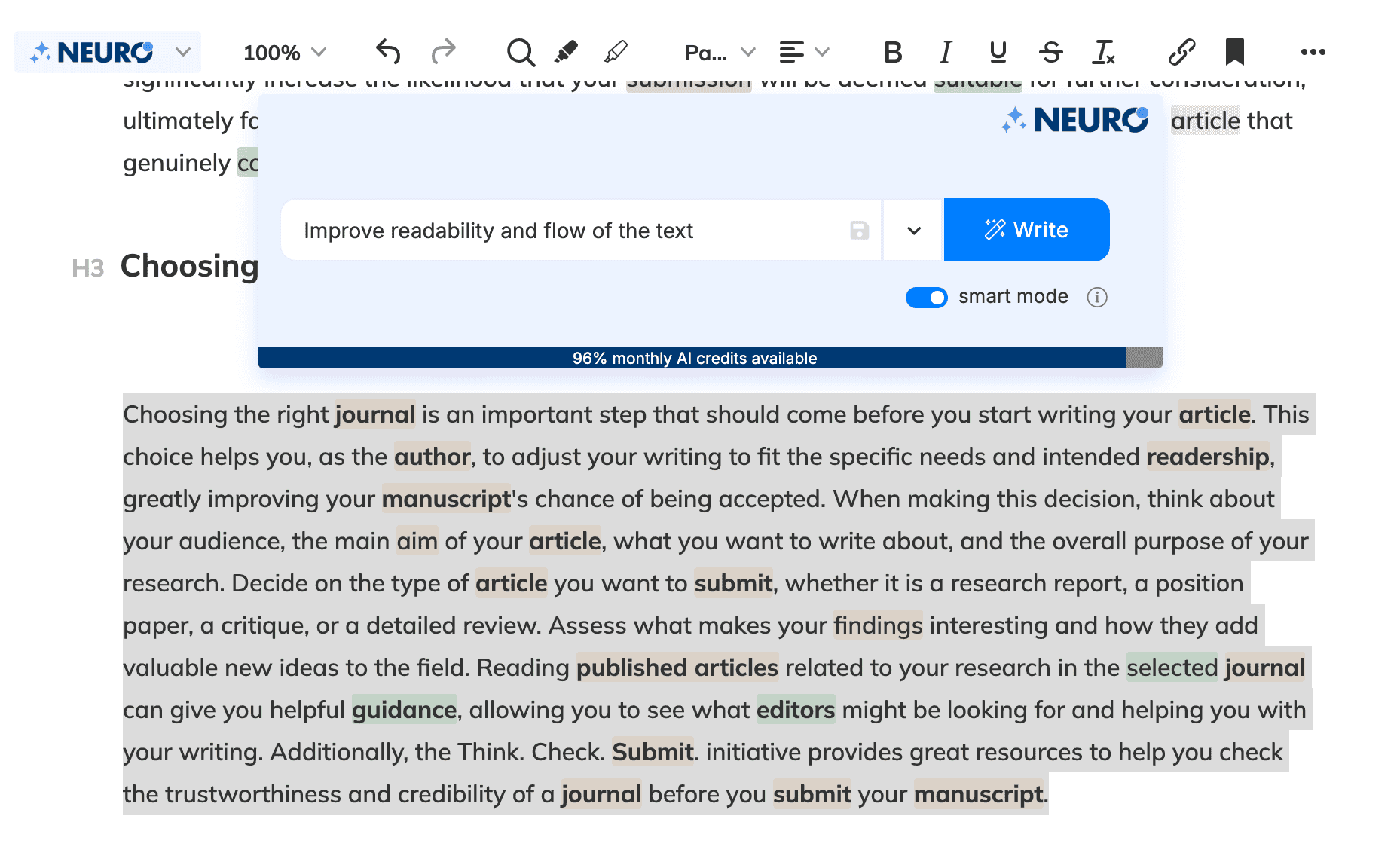Toggle italic formatting
This screenshot has height=862, width=1400.
[946, 52]
